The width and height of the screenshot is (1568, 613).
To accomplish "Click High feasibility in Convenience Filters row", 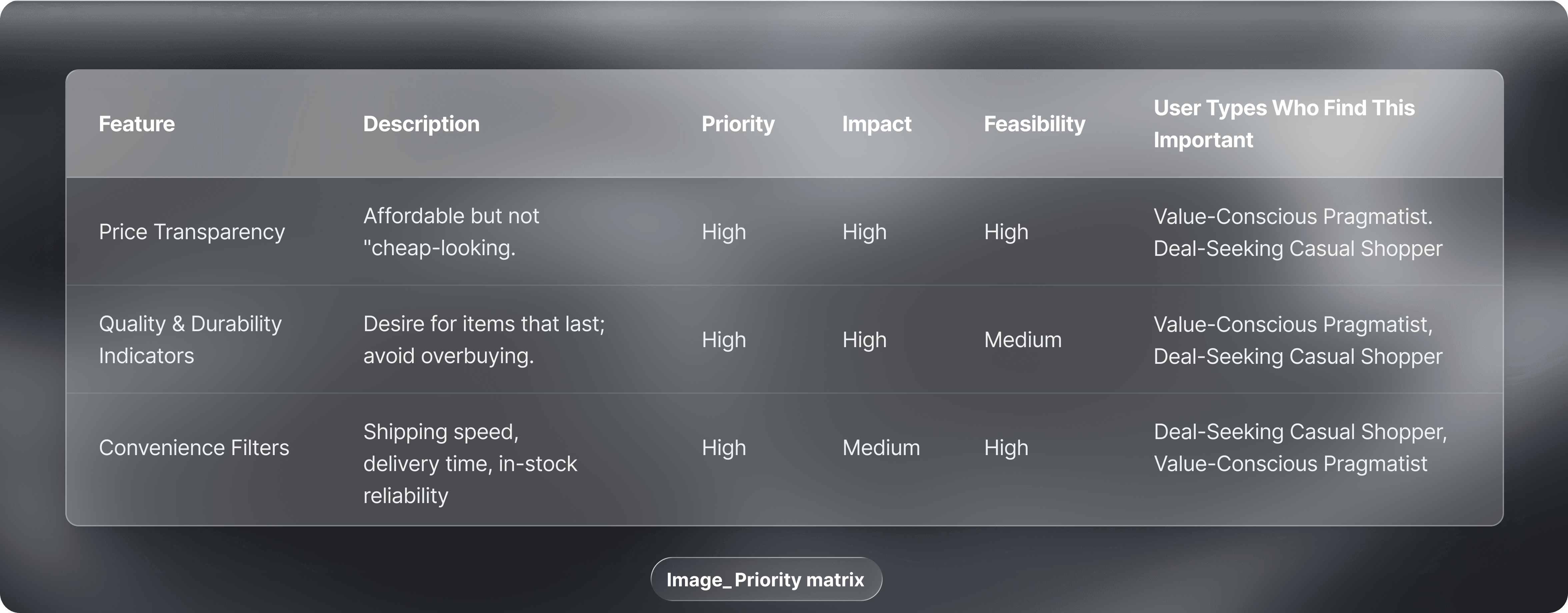I will 1006,447.
